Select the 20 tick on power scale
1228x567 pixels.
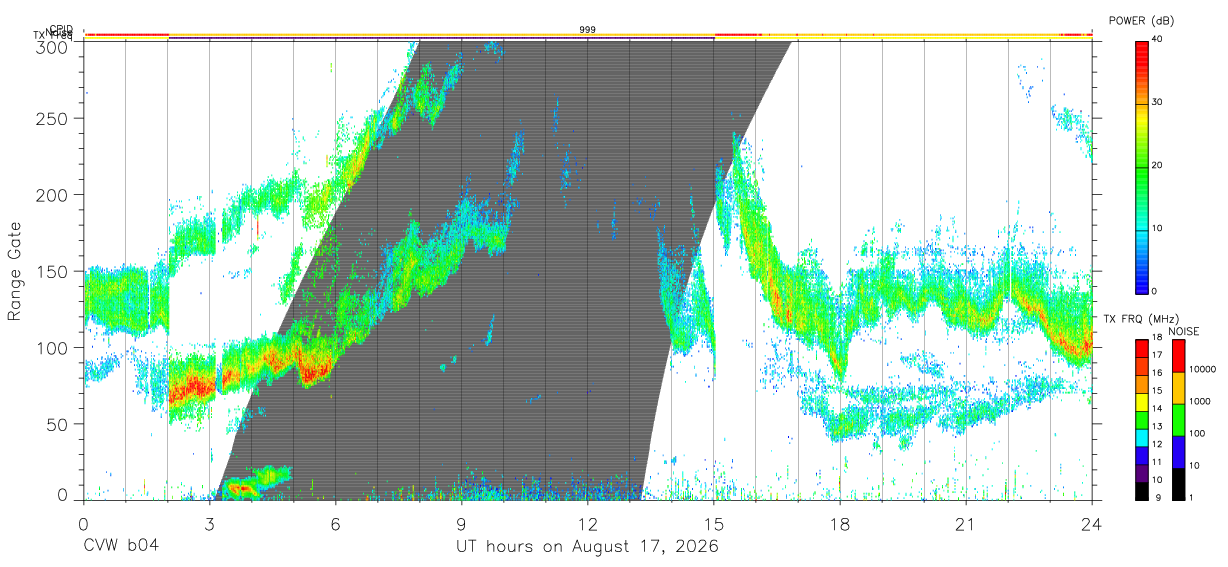tap(1158, 166)
